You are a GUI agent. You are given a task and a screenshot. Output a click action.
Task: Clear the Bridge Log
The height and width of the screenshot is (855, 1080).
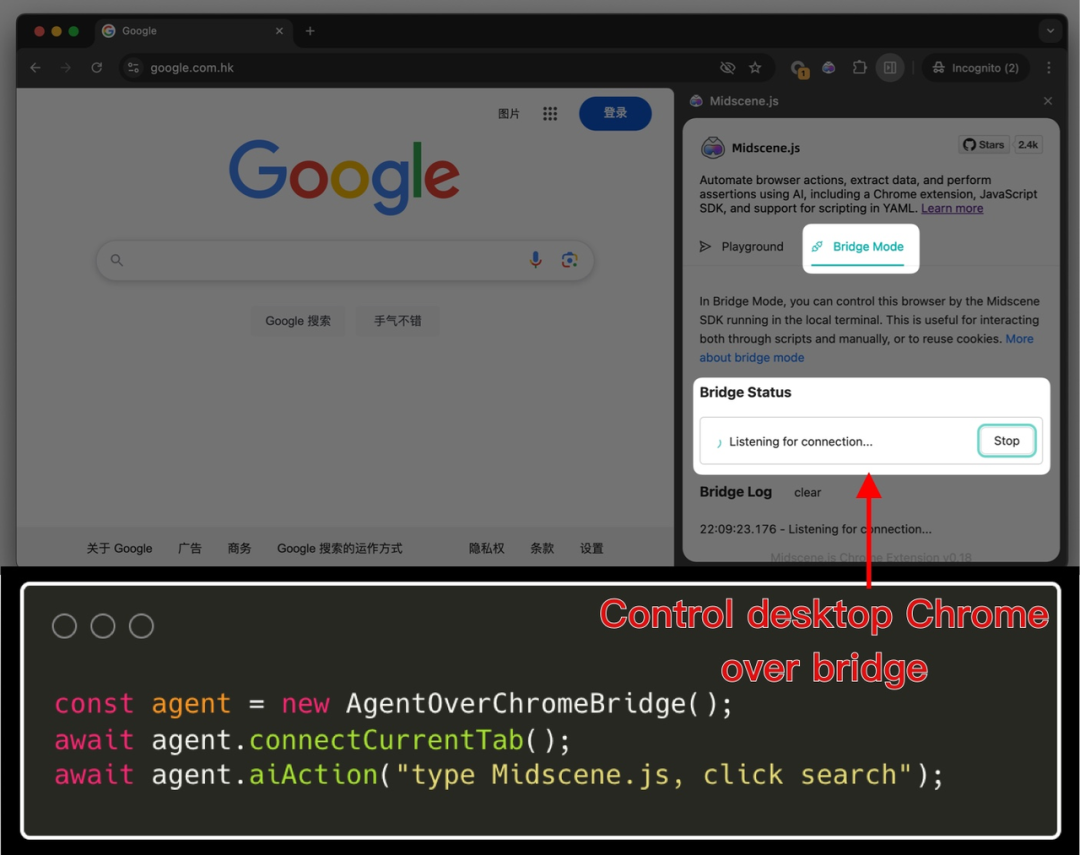click(807, 493)
